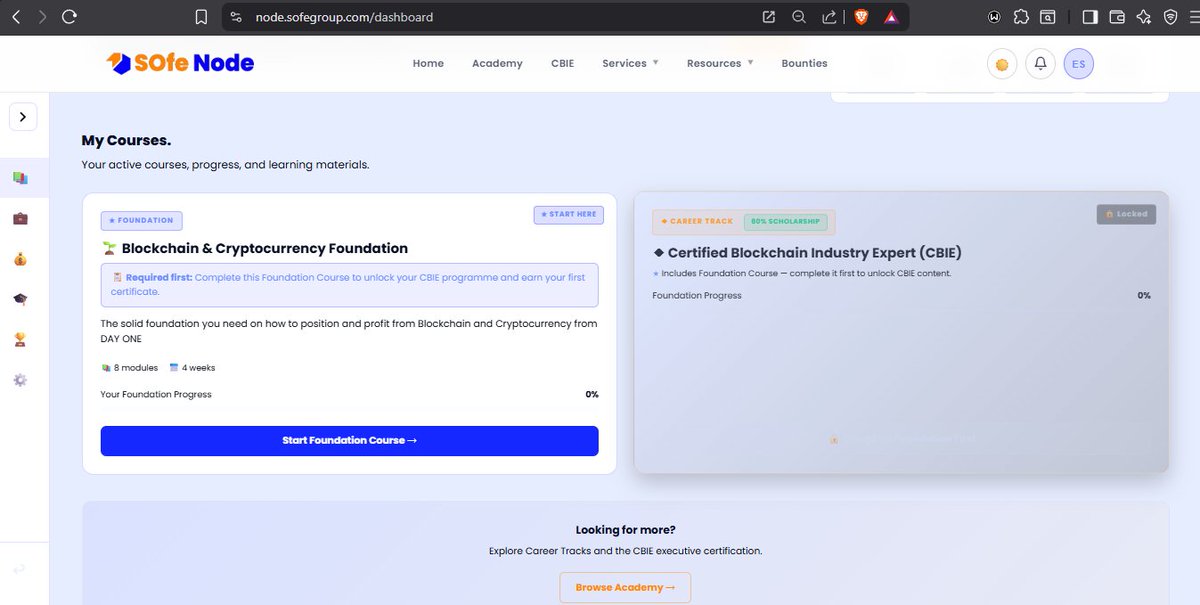
Task: Open the Brave Wallet icon
Action: [x=1117, y=17]
